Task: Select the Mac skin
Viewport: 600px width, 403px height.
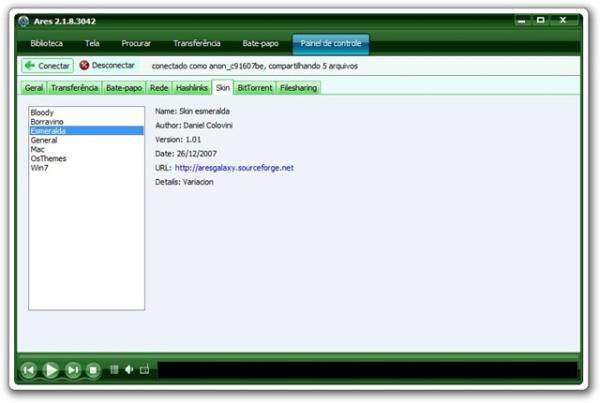Action: point(86,149)
